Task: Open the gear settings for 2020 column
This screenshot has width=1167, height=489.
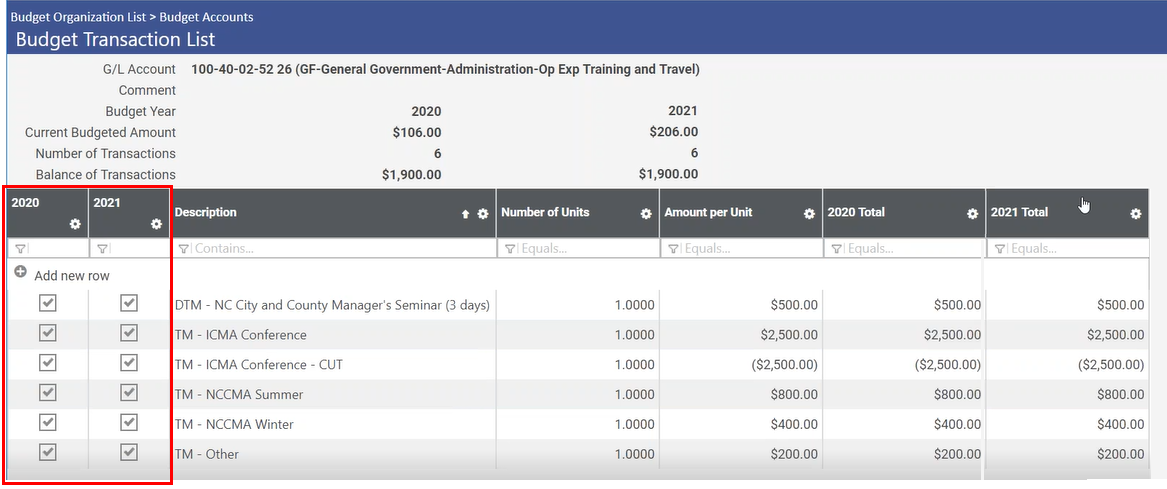Action: click(x=74, y=225)
